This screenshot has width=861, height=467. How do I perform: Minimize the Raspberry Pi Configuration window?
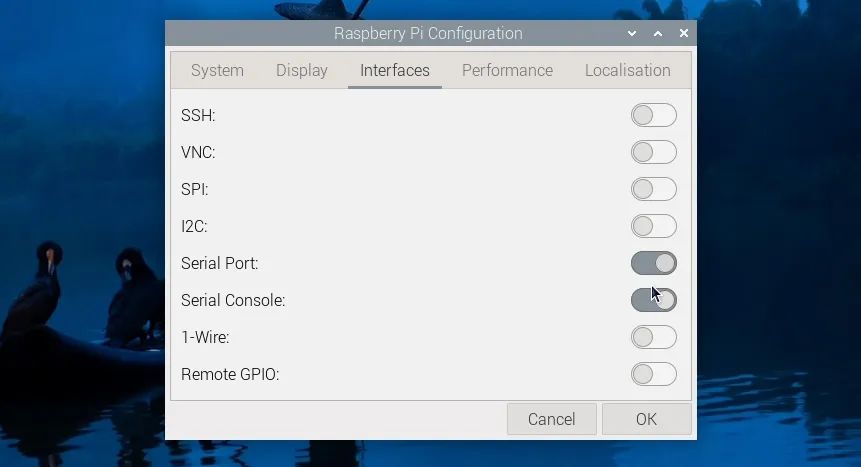(x=632, y=34)
